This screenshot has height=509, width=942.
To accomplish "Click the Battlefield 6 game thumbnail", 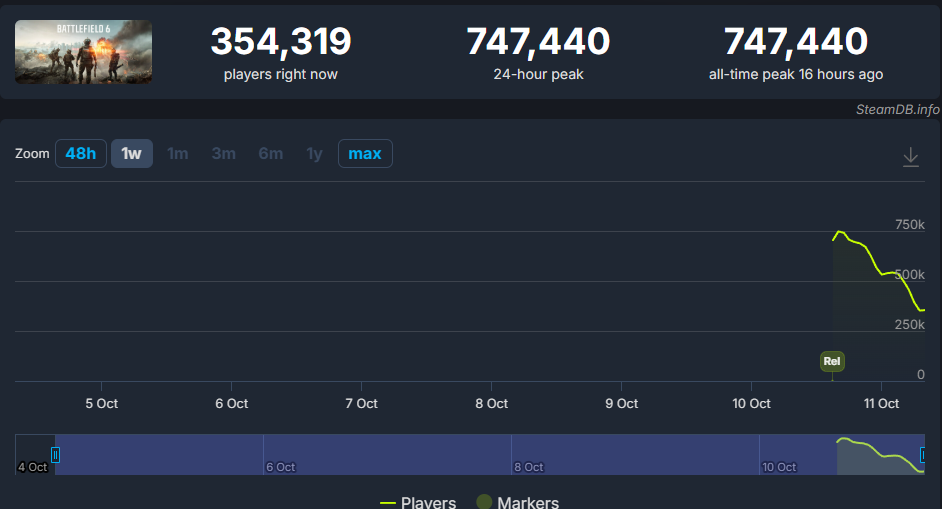I will coord(84,52).
